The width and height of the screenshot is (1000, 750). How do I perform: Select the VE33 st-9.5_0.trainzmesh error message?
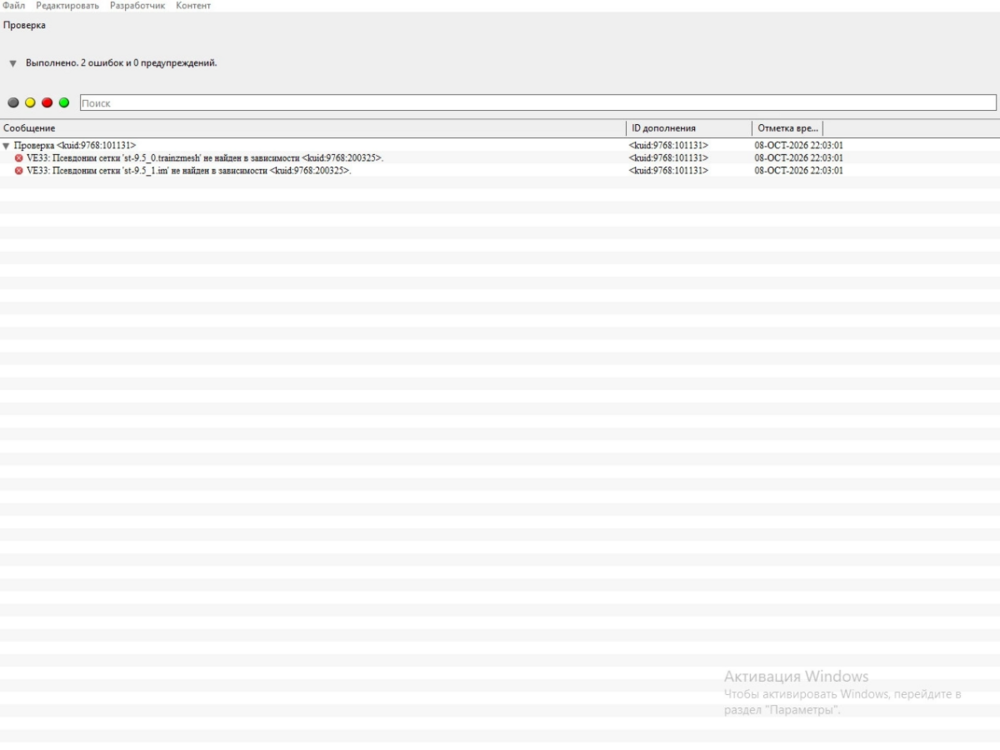205,158
